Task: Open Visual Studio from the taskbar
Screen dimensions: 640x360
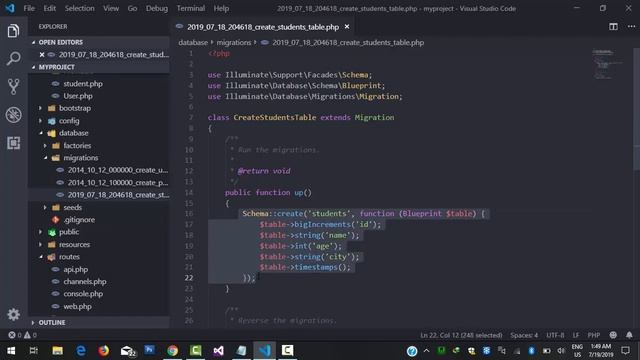Action: tap(218, 351)
